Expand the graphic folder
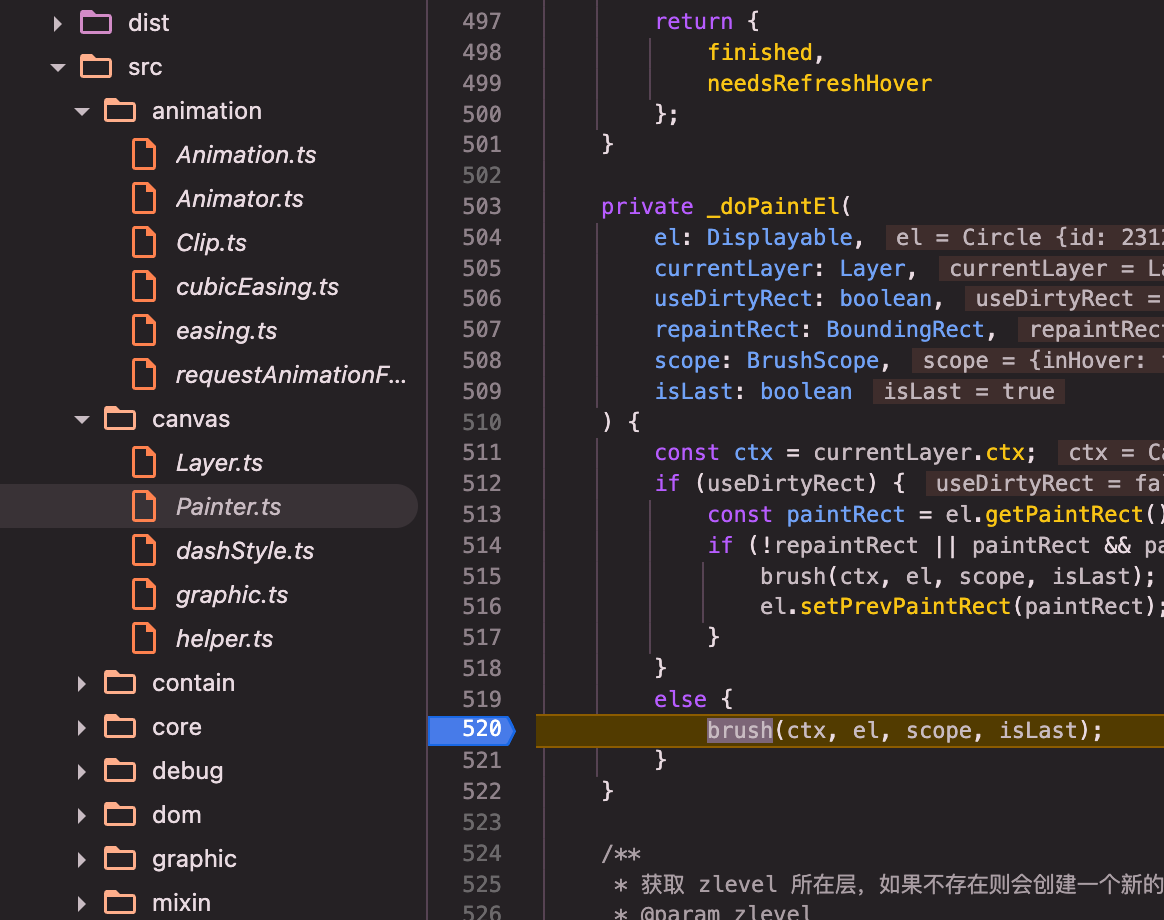This screenshot has width=1164, height=920. (82, 859)
